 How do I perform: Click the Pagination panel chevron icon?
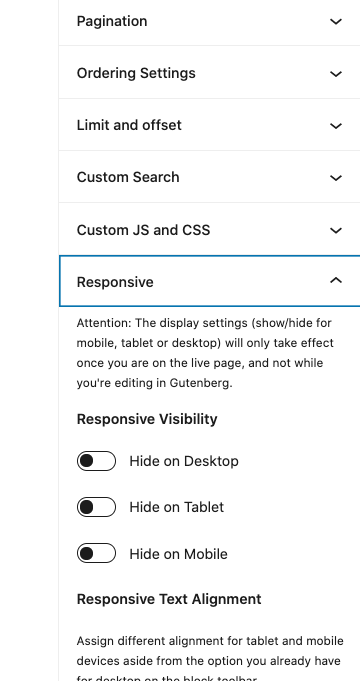336,21
